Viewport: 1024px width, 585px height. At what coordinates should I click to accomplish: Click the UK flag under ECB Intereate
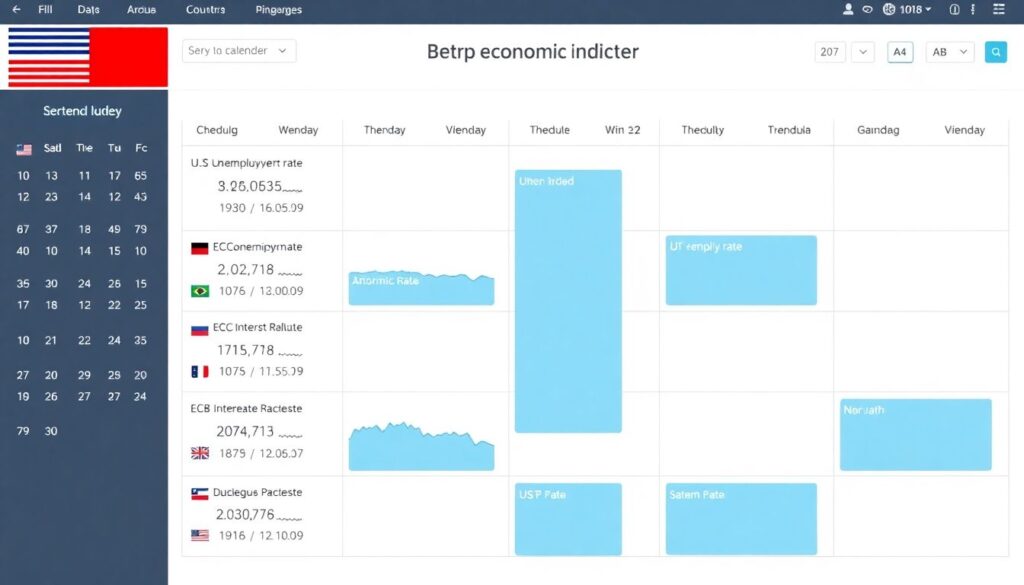pos(200,453)
